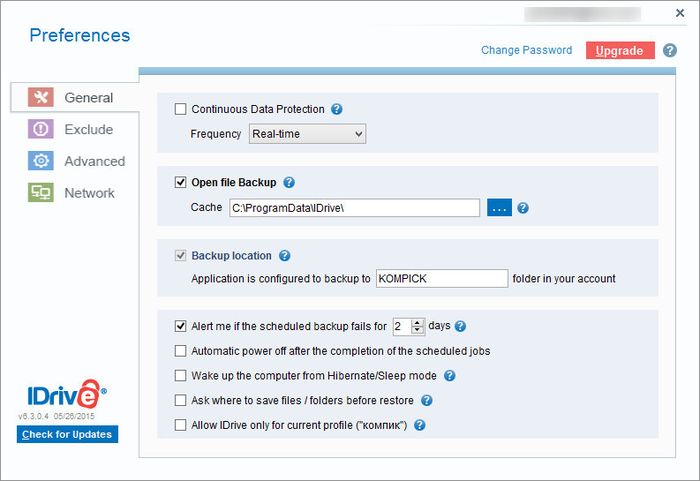Viewport: 700px width, 481px height.
Task: Click help icon beside Backup location
Action: pos(284,255)
